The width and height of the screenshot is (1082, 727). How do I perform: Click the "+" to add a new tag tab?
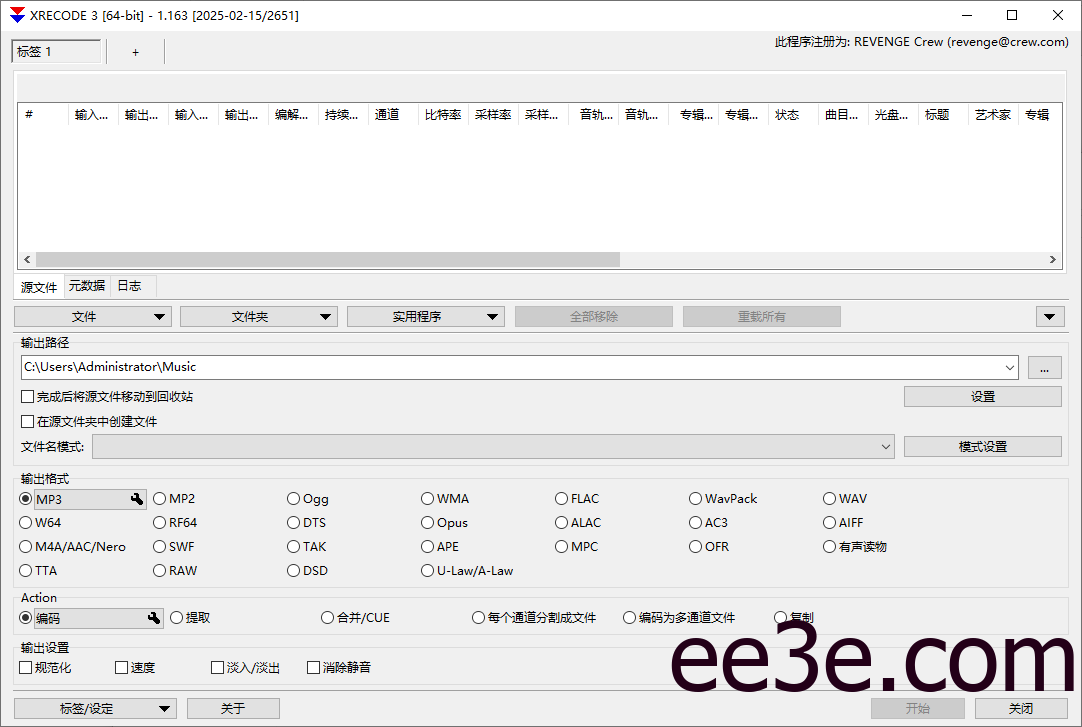click(x=135, y=50)
